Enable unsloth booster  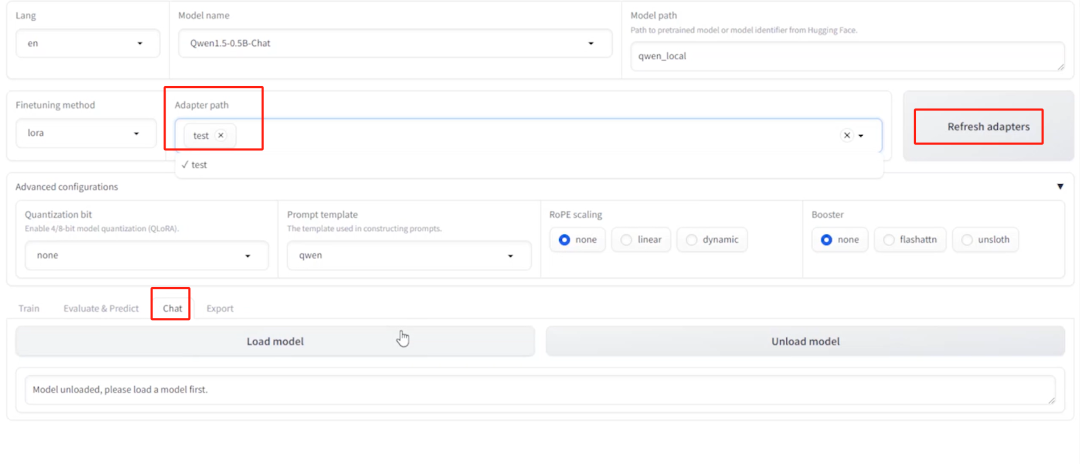pyautogui.click(x=985, y=240)
